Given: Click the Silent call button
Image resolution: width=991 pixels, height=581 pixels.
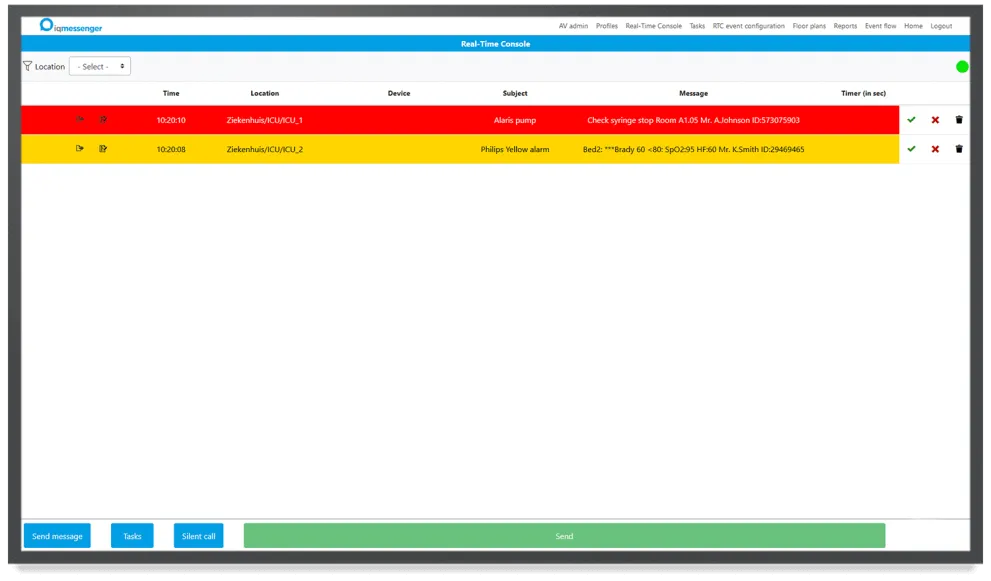Looking at the screenshot, I should [198, 536].
